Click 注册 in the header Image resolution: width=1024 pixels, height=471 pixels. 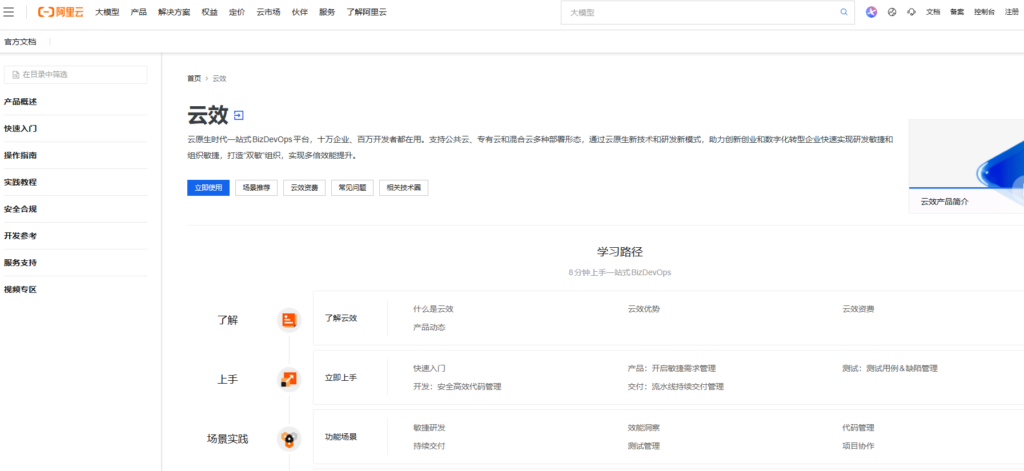[x=1012, y=12]
